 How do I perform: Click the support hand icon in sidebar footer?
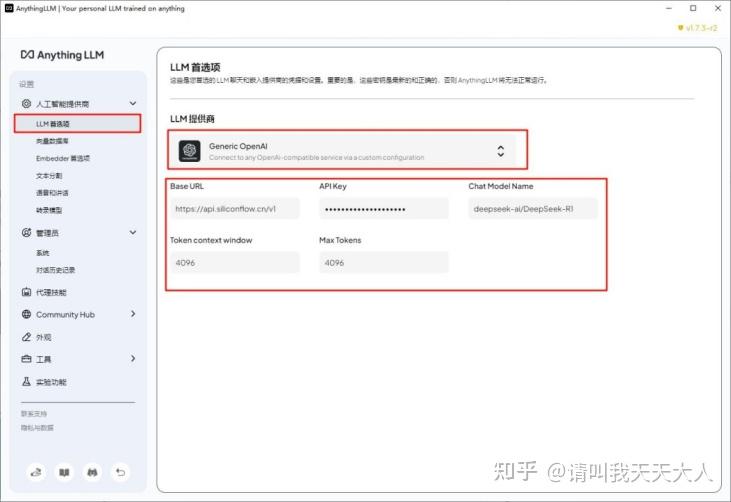36,473
